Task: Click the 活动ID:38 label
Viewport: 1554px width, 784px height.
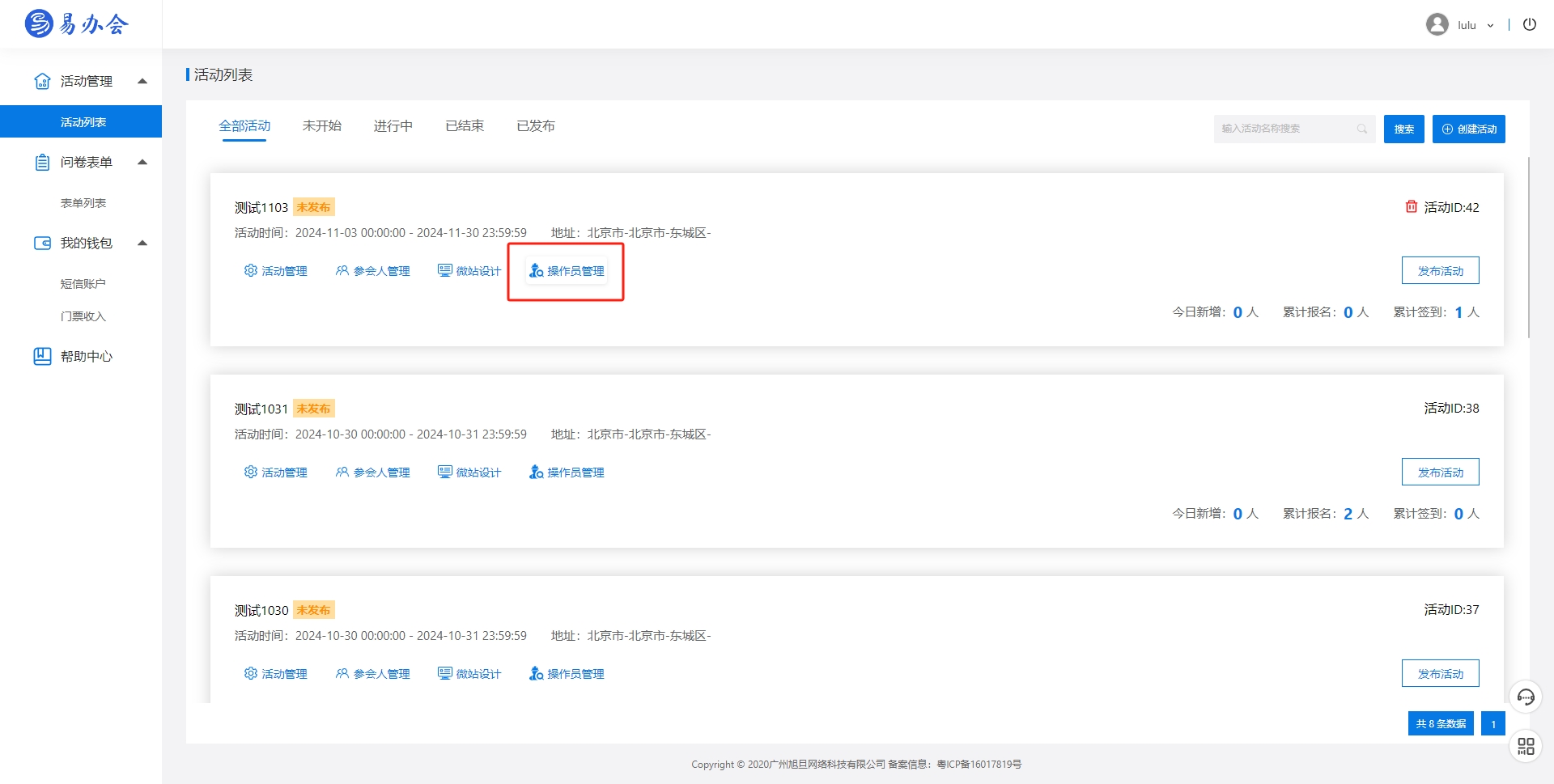Action: pyautogui.click(x=1451, y=409)
